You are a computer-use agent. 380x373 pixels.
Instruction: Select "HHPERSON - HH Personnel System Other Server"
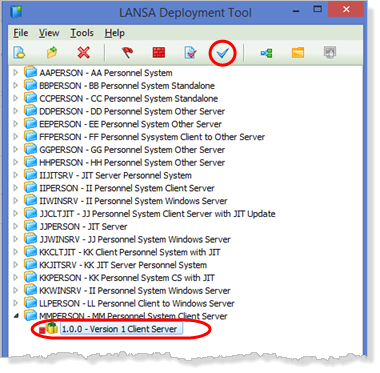point(132,163)
